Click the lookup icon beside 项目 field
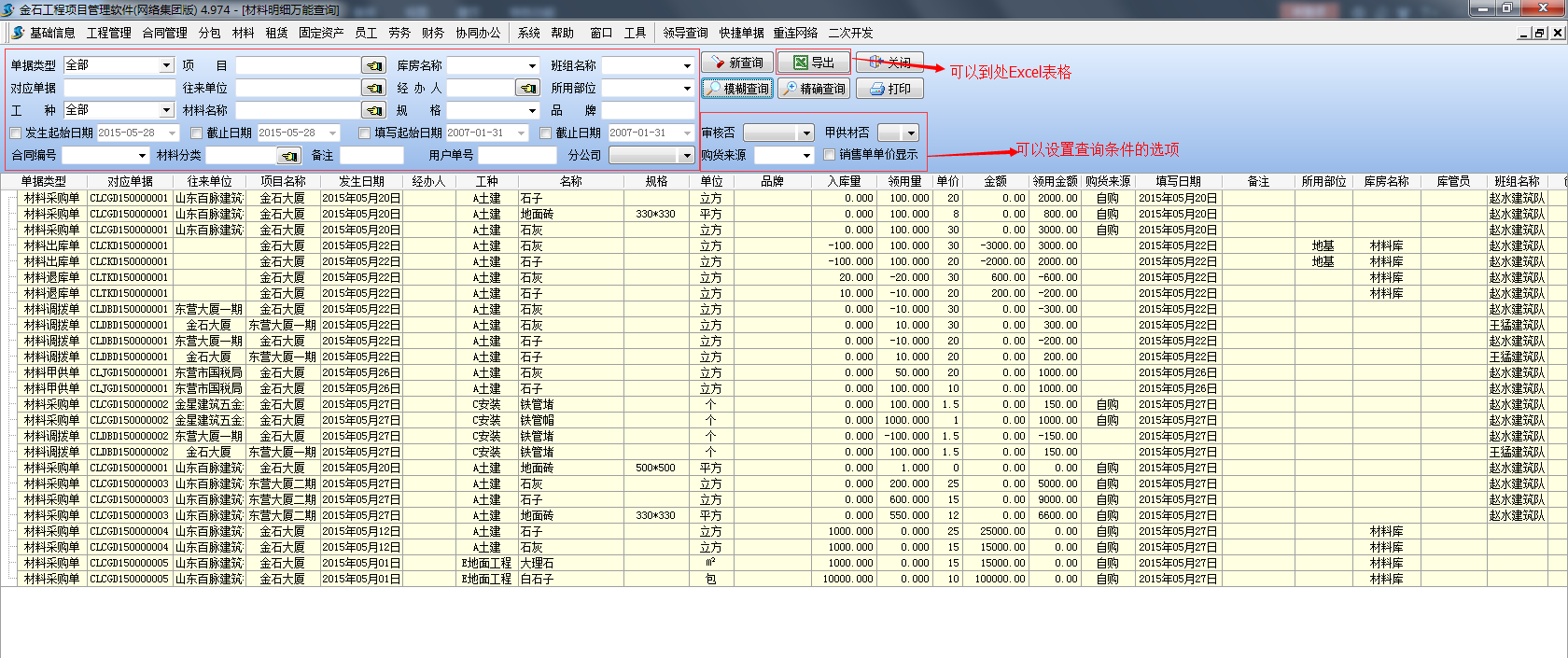Image resolution: width=1568 pixels, height=658 pixels. [x=373, y=65]
